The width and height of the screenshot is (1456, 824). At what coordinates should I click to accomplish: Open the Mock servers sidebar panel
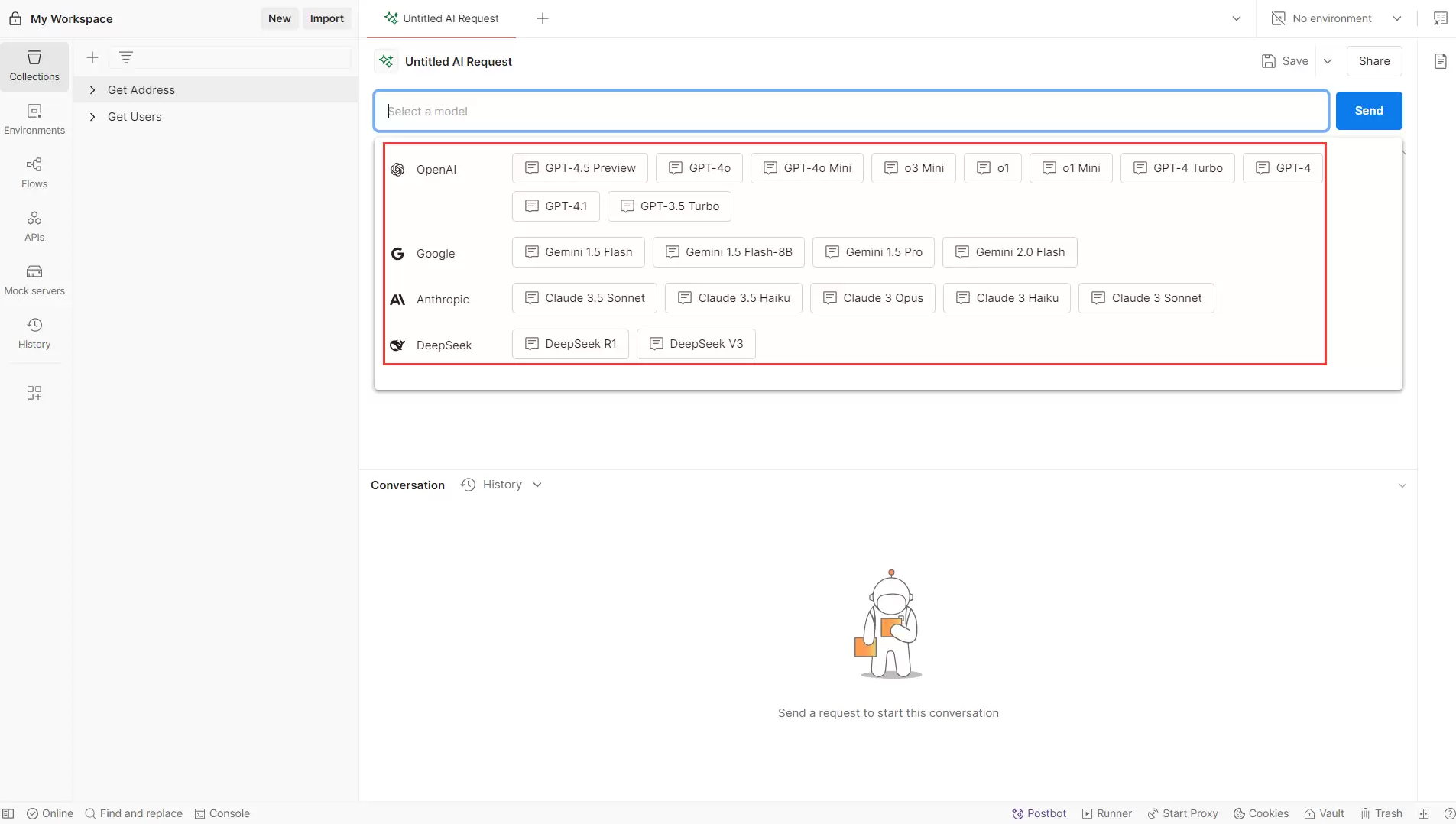coord(34,281)
